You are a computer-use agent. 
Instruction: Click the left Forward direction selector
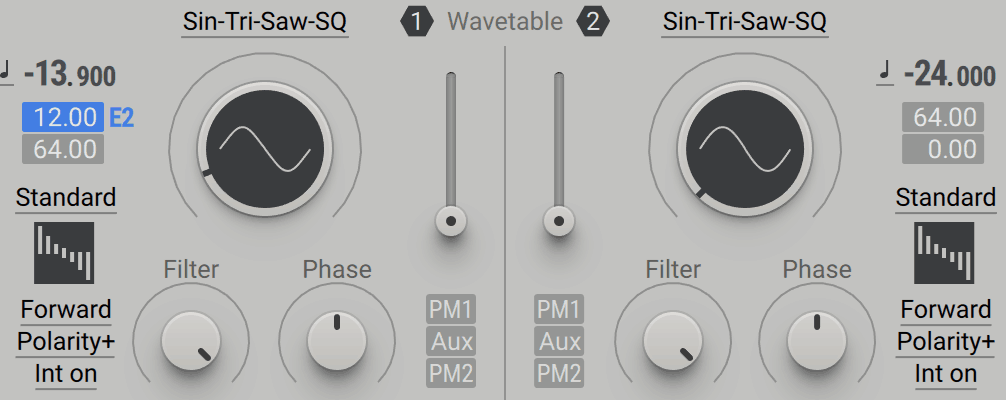(66, 309)
